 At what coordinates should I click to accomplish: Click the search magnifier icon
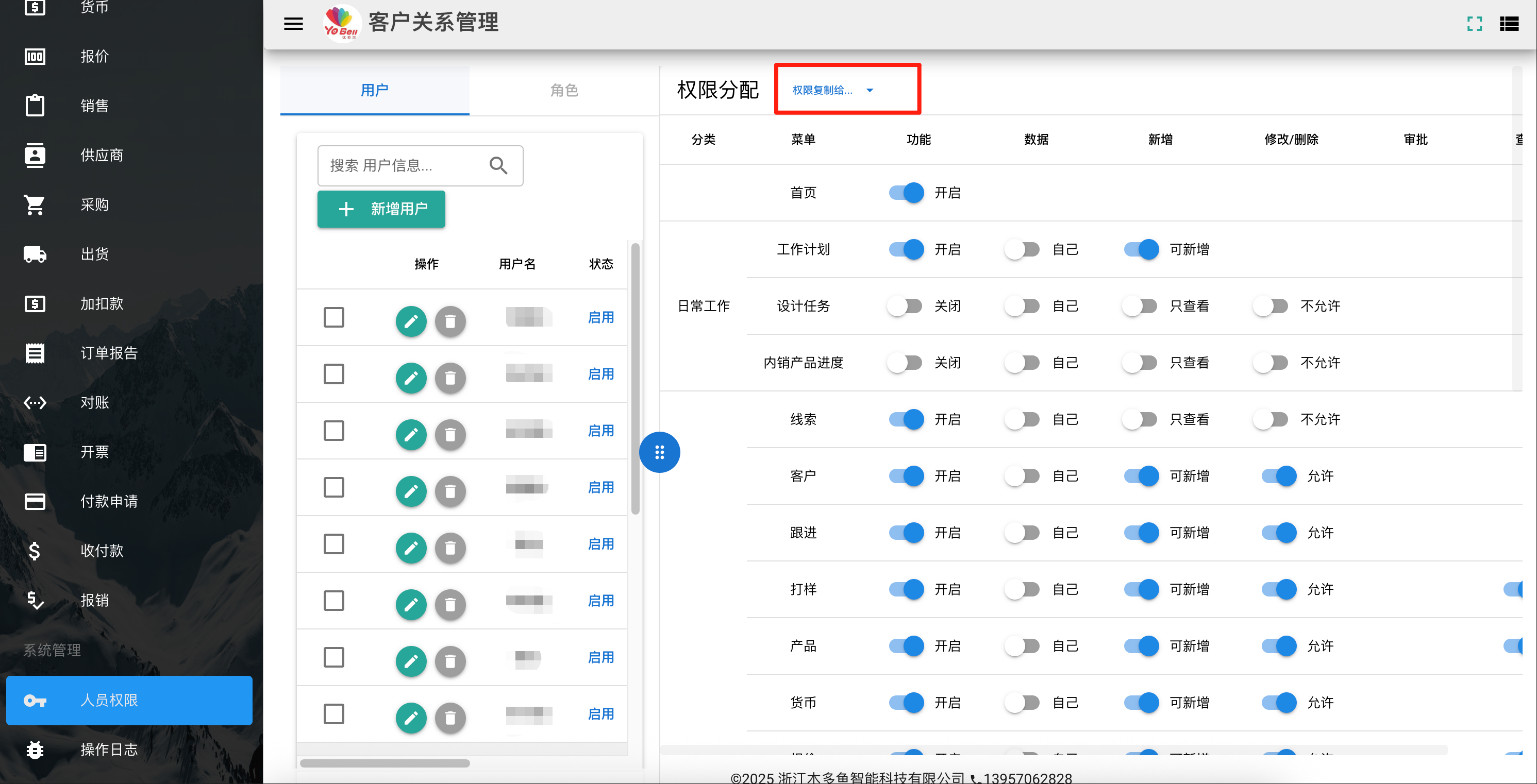(498, 165)
